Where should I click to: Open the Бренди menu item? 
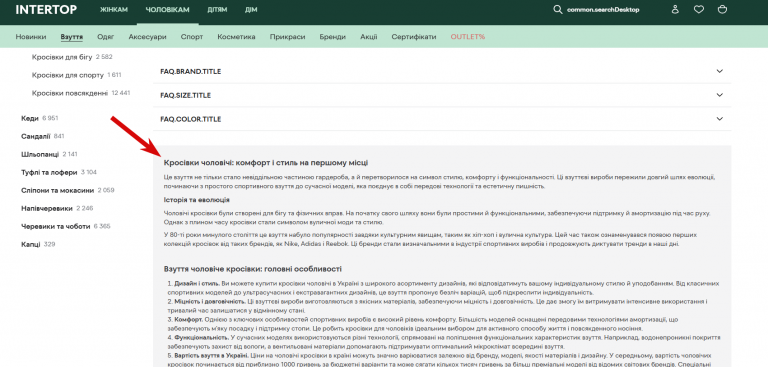pos(333,37)
